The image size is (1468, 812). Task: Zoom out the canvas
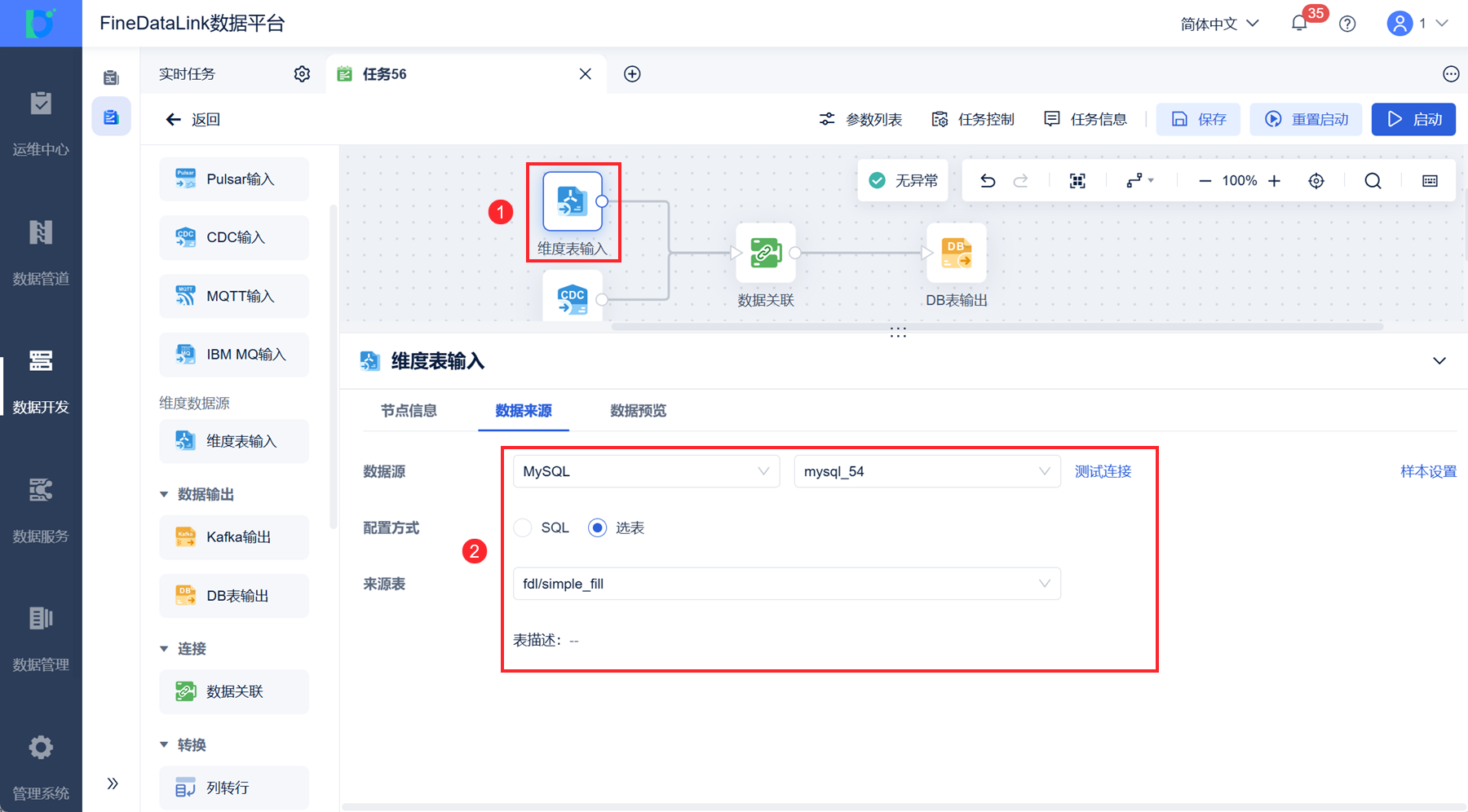[1205, 181]
